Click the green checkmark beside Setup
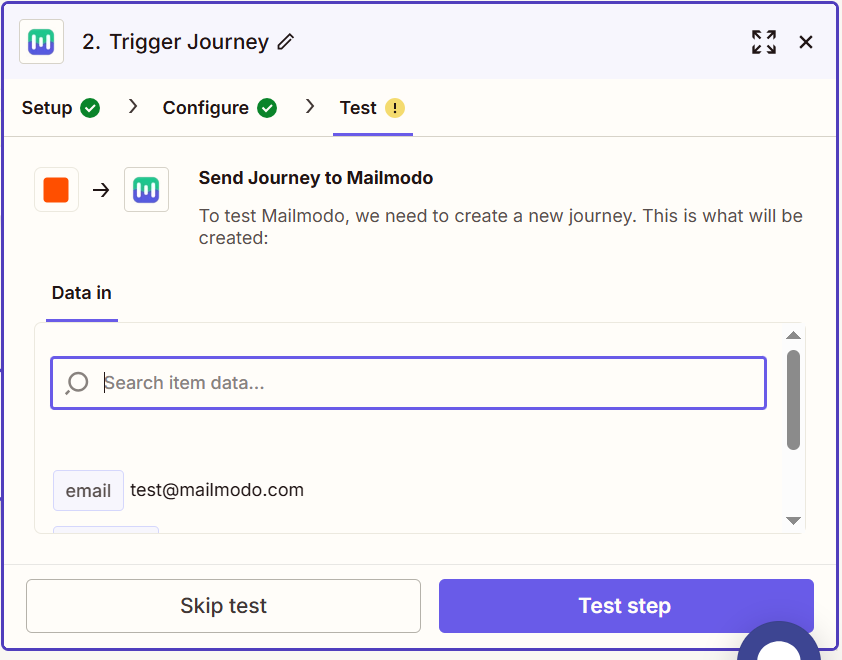842x660 pixels. [x=90, y=108]
